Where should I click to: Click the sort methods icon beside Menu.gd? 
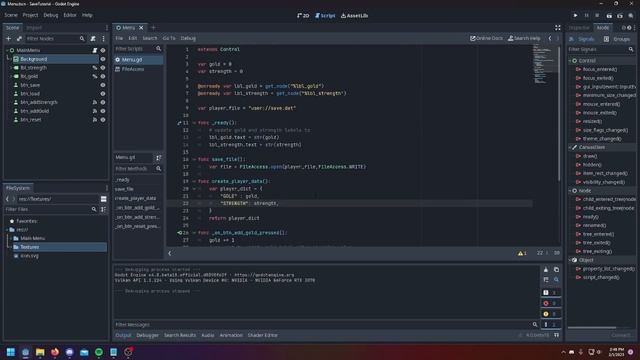pyautogui.click(x=158, y=158)
